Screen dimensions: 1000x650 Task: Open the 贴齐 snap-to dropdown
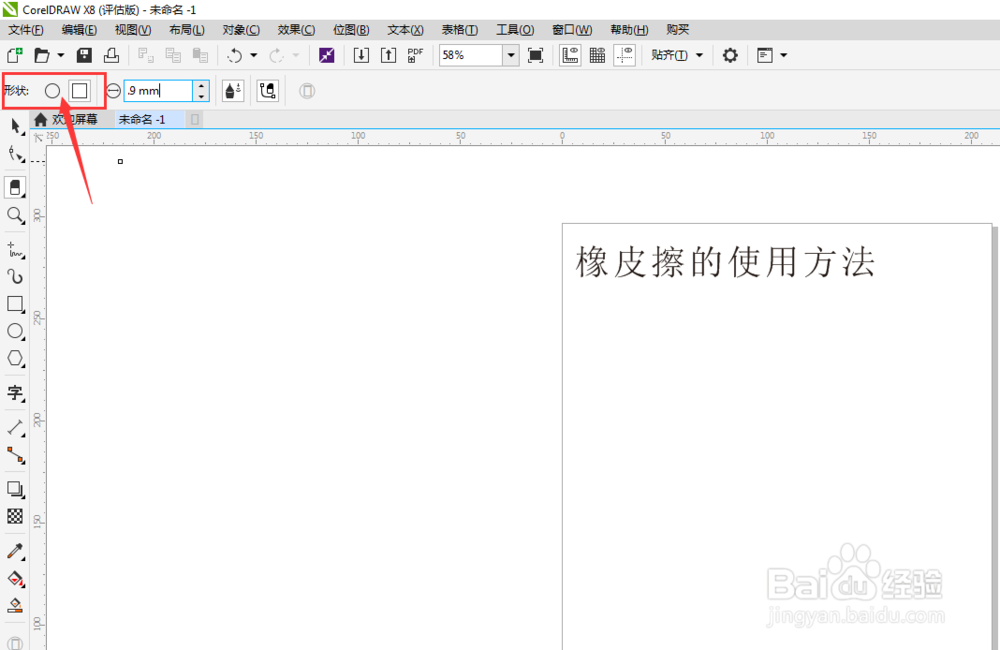(x=700, y=55)
